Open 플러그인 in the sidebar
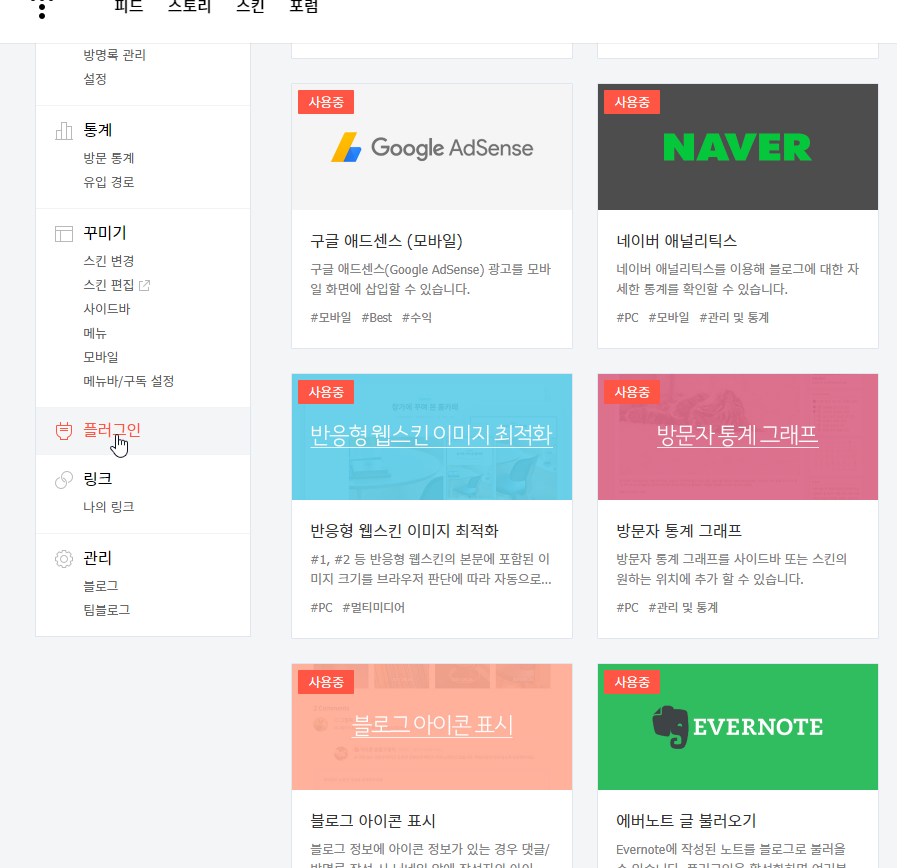The width and height of the screenshot is (897, 868). coord(112,430)
